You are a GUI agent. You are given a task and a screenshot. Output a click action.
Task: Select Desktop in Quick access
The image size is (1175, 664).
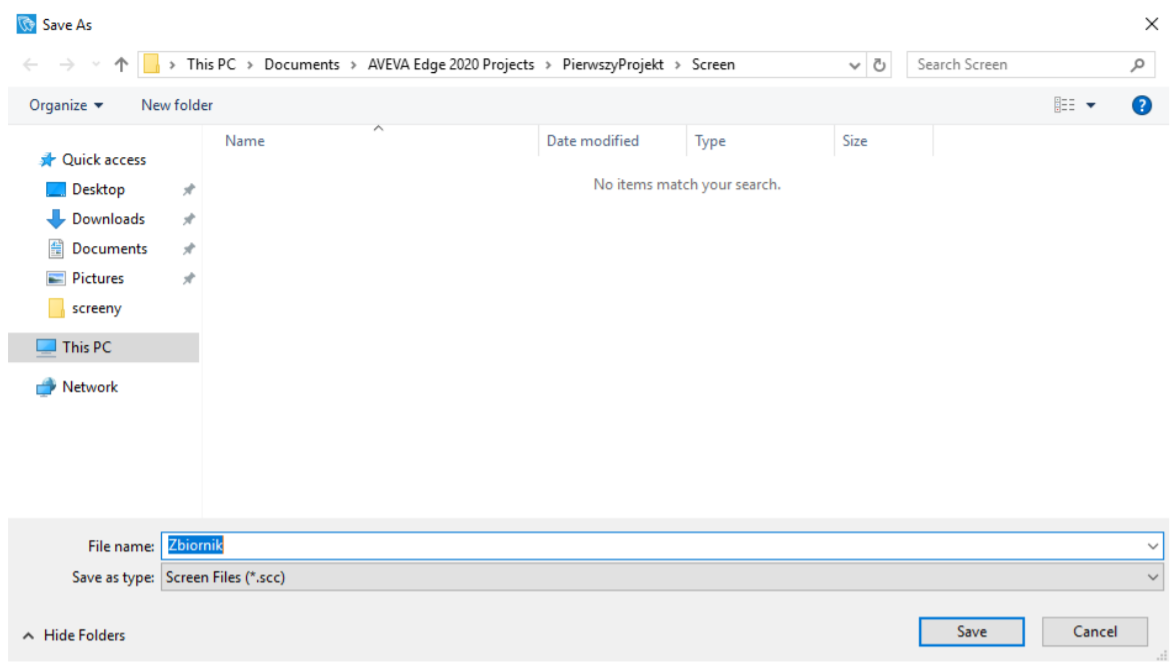(98, 189)
